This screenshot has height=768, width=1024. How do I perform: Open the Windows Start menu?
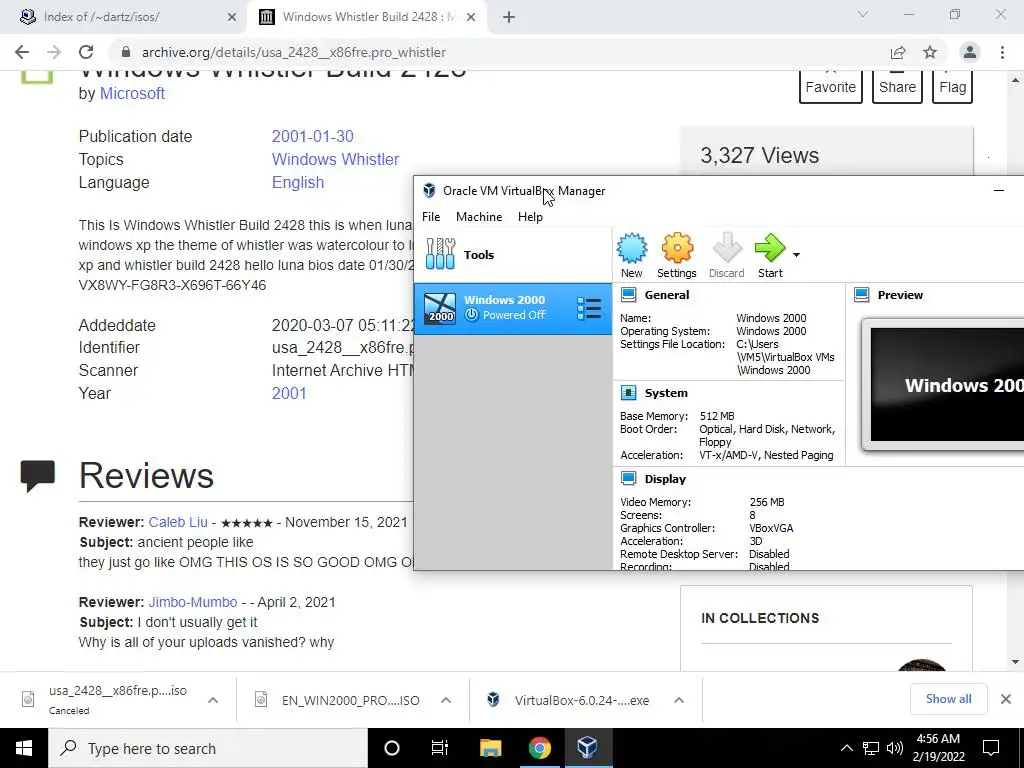tap(24, 748)
